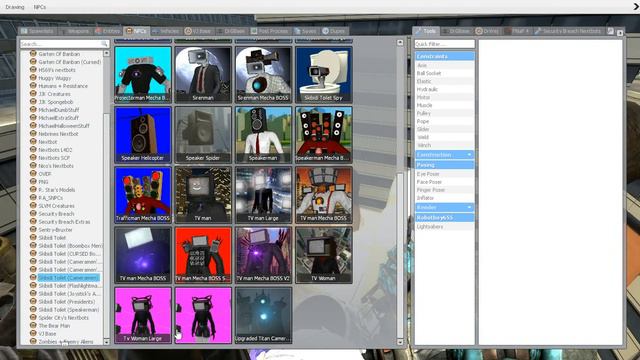Spawn the Speaker Helicopter NPC
Screen dimensions: 640x360
(143, 134)
